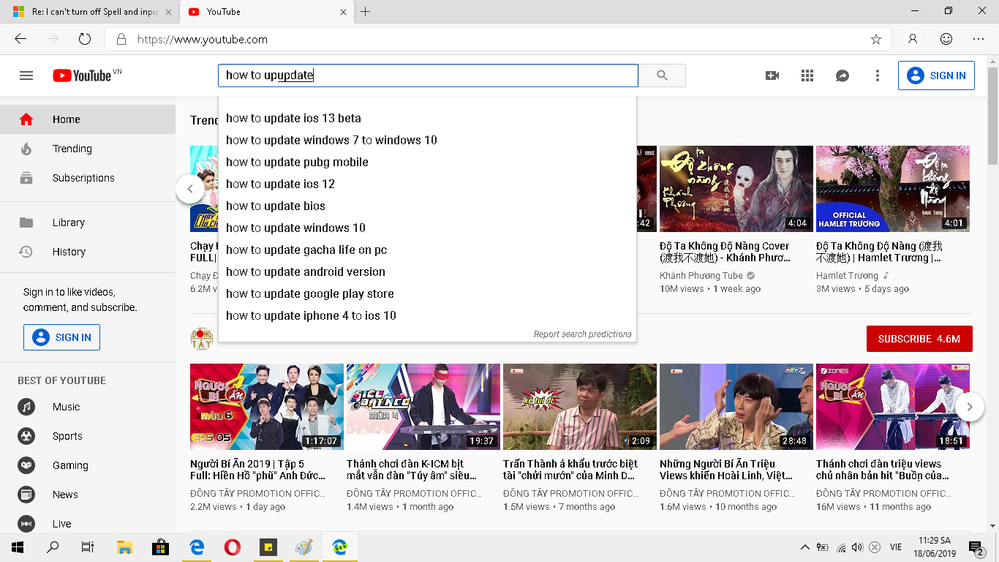Click the feedback smiley icon

pyautogui.click(x=946, y=39)
